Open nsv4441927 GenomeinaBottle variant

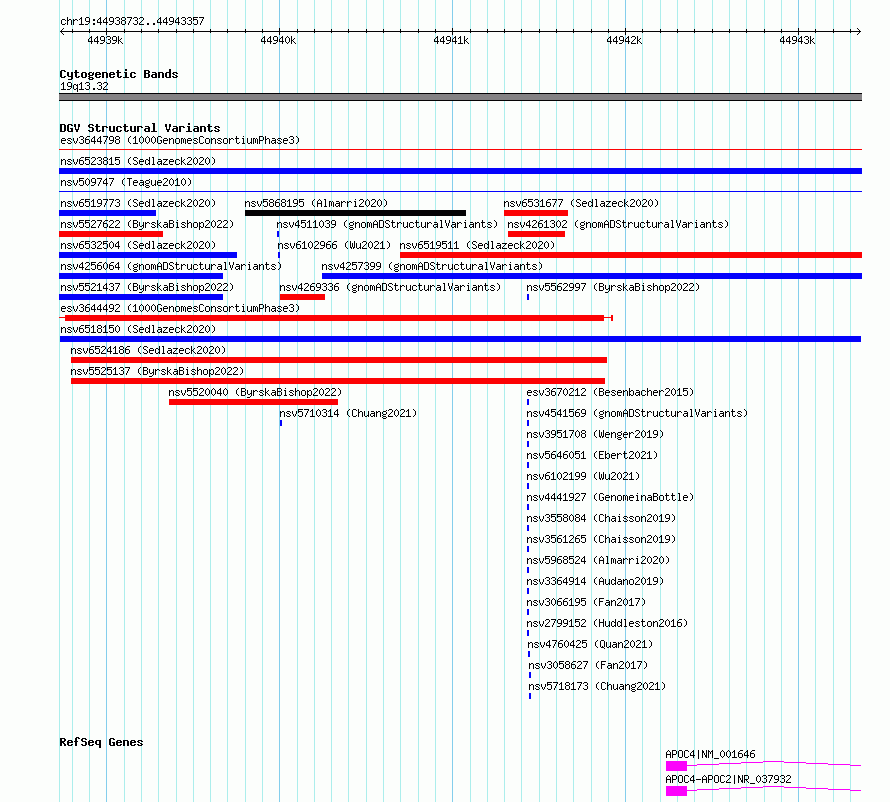point(610,497)
